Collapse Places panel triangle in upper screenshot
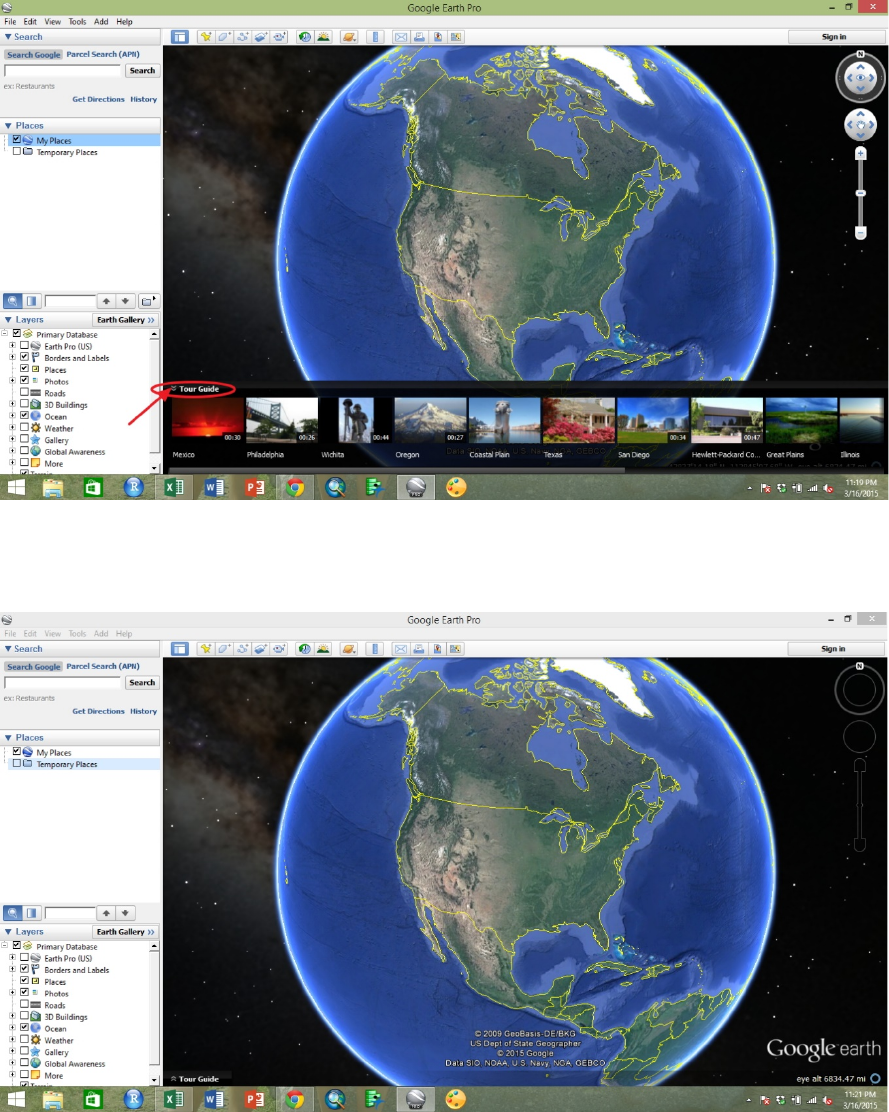889x1112 pixels. (x=8, y=126)
